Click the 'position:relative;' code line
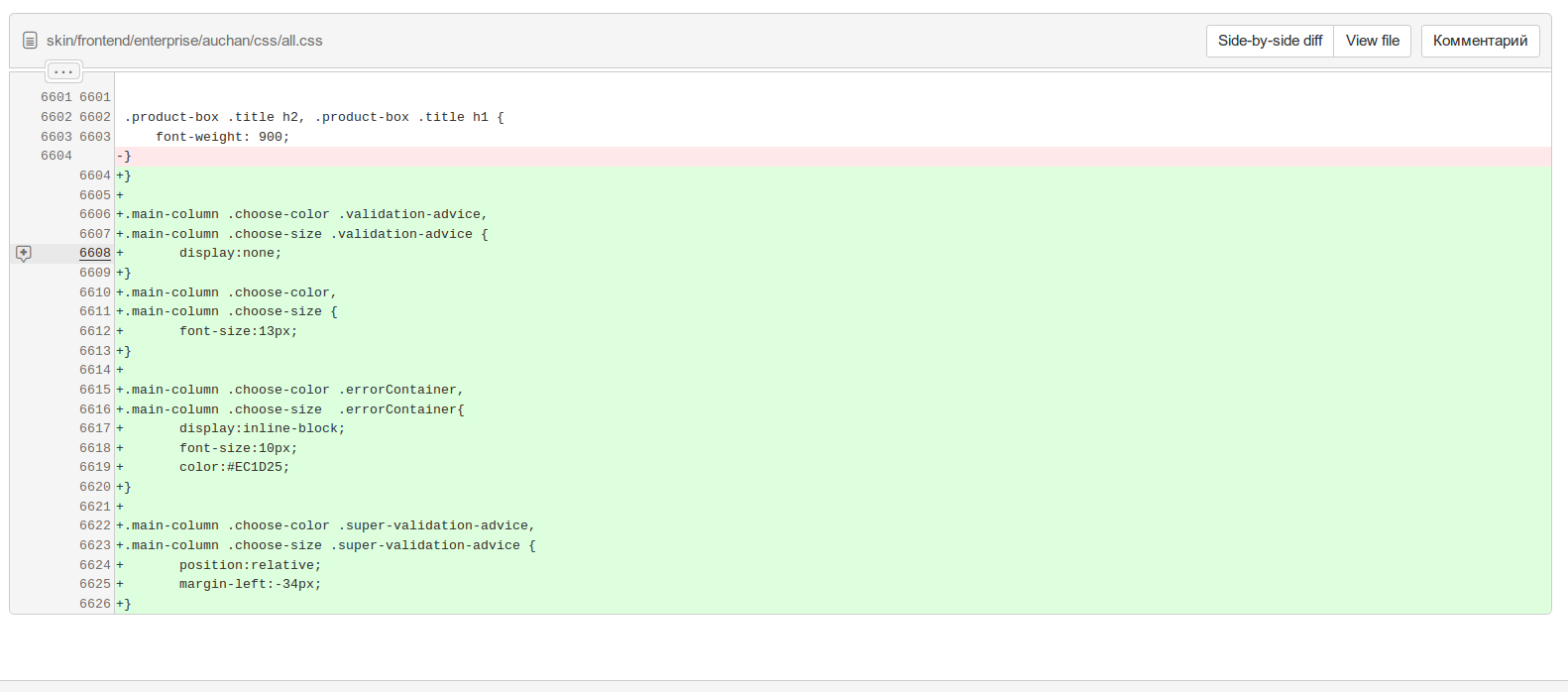Viewport: 1568px width, 692px height. point(833,565)
